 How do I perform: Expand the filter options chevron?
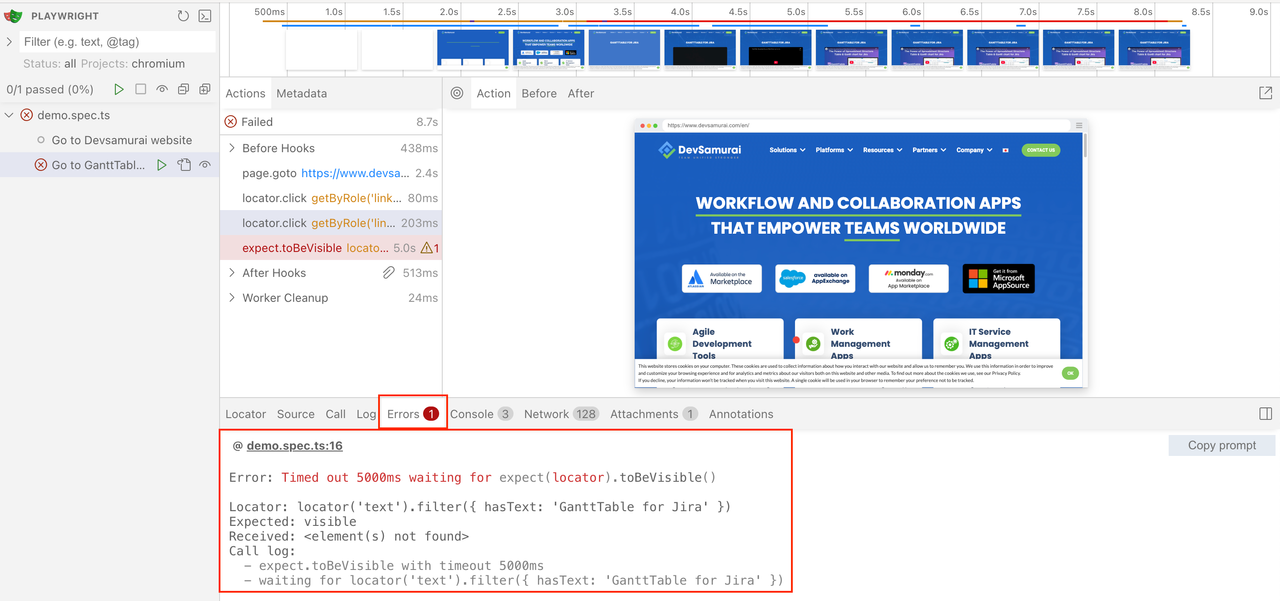click(10, 42)
